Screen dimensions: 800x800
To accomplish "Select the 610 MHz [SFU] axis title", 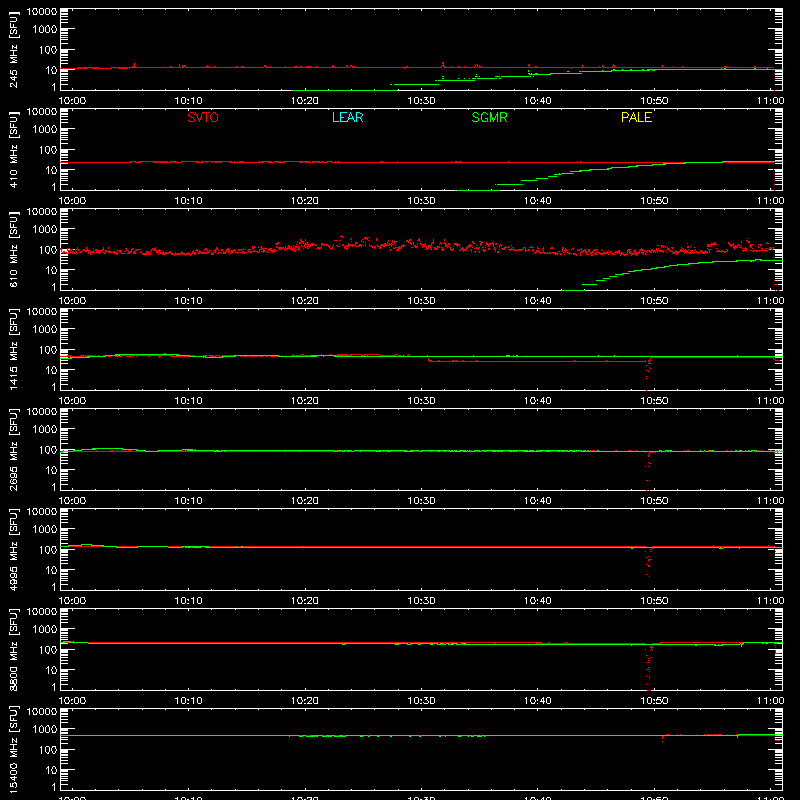I will coord(13,249).
